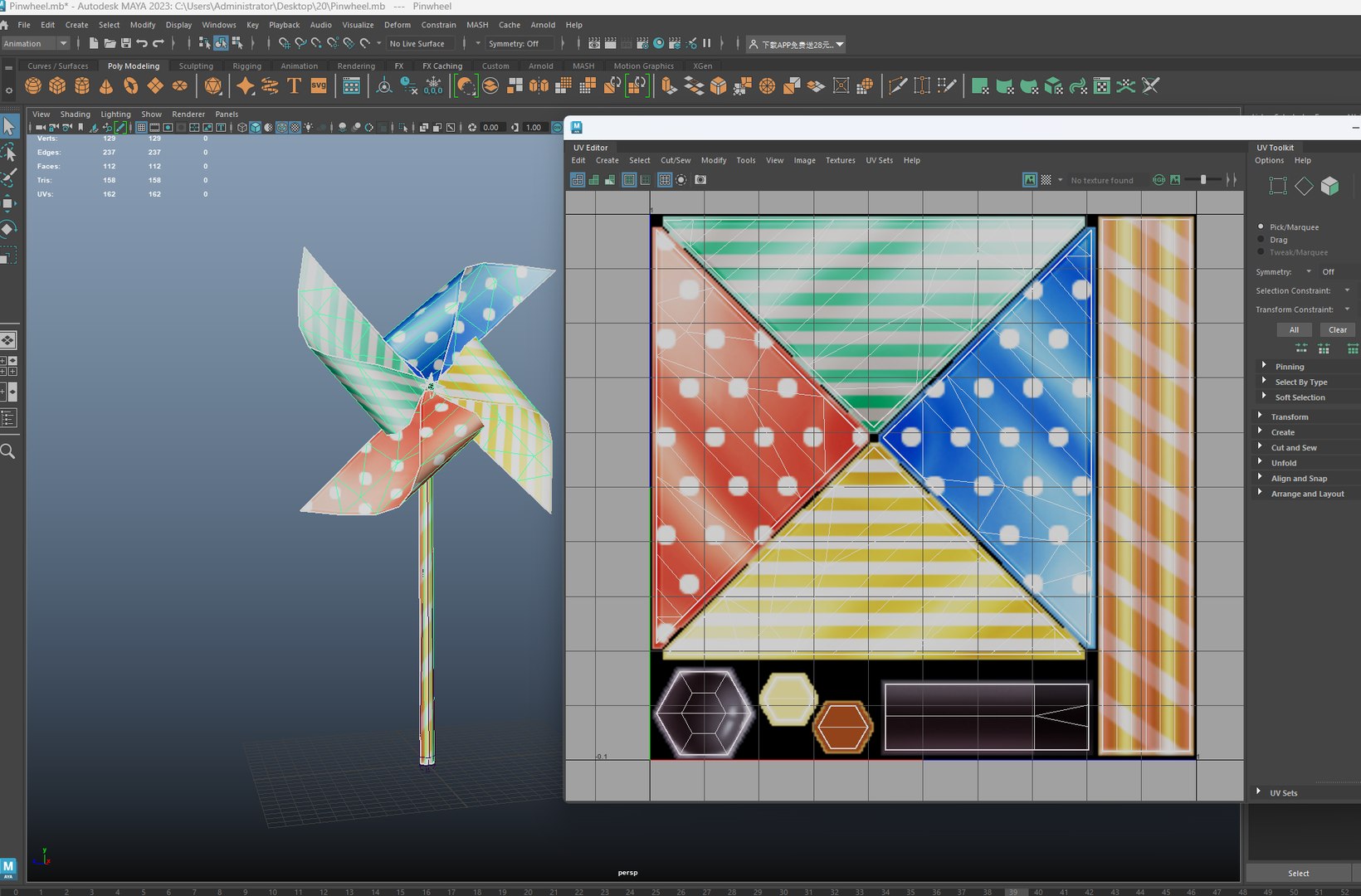Open the Options menu in UV Toolkit

1269,160
